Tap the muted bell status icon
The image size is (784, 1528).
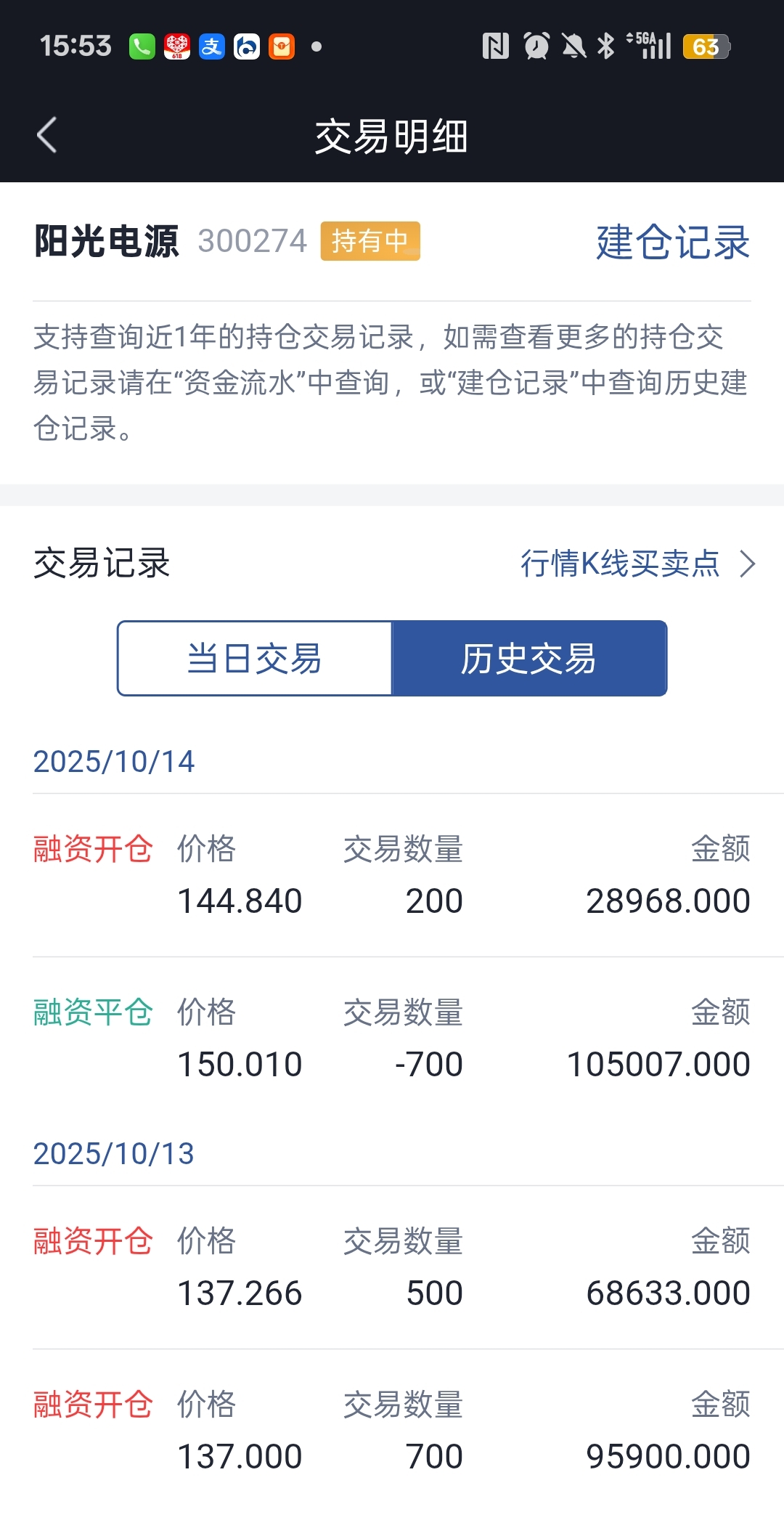(x=573, y=47)
